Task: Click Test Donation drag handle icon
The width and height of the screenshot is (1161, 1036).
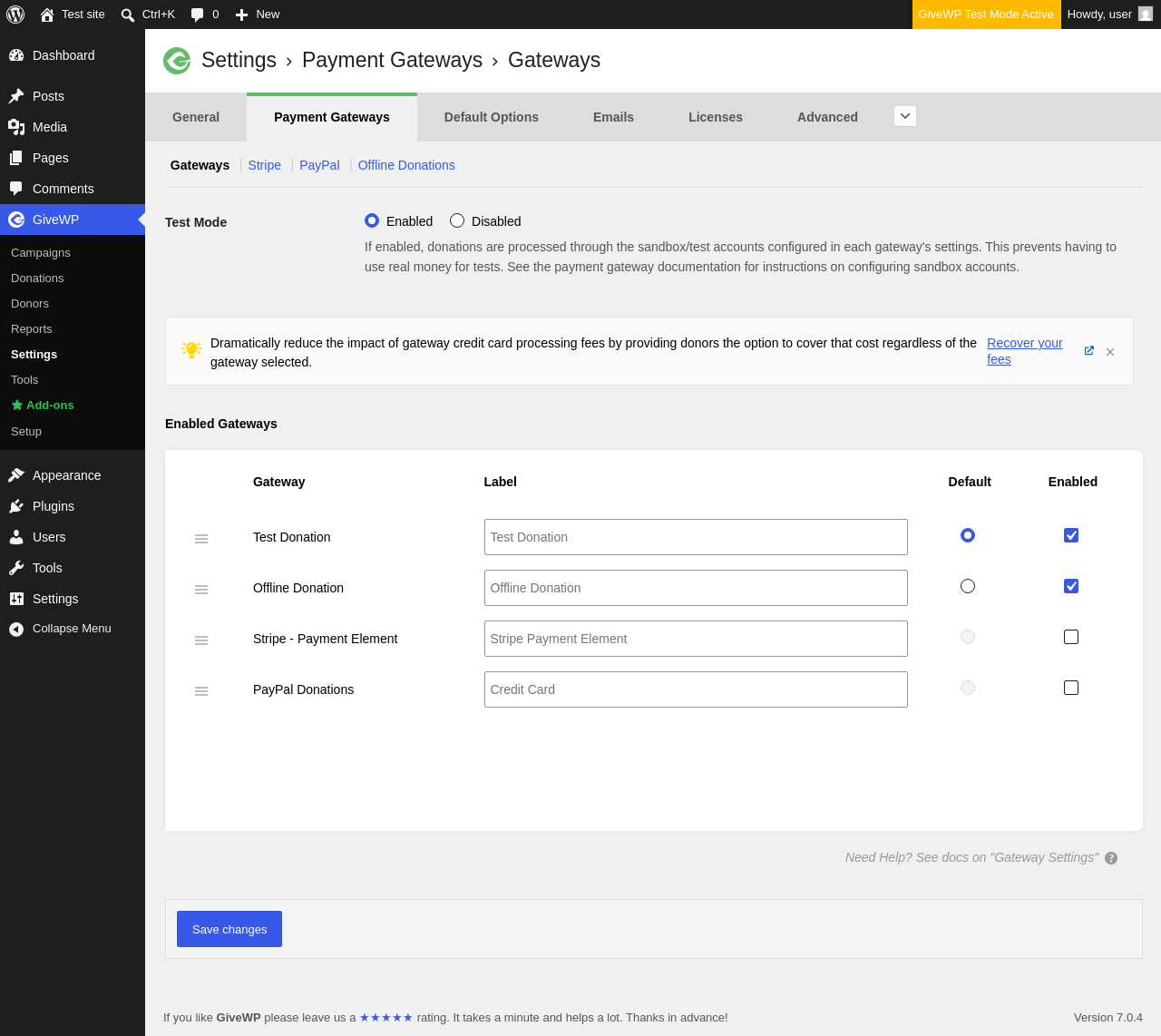Action: click(x=201, y=539)
